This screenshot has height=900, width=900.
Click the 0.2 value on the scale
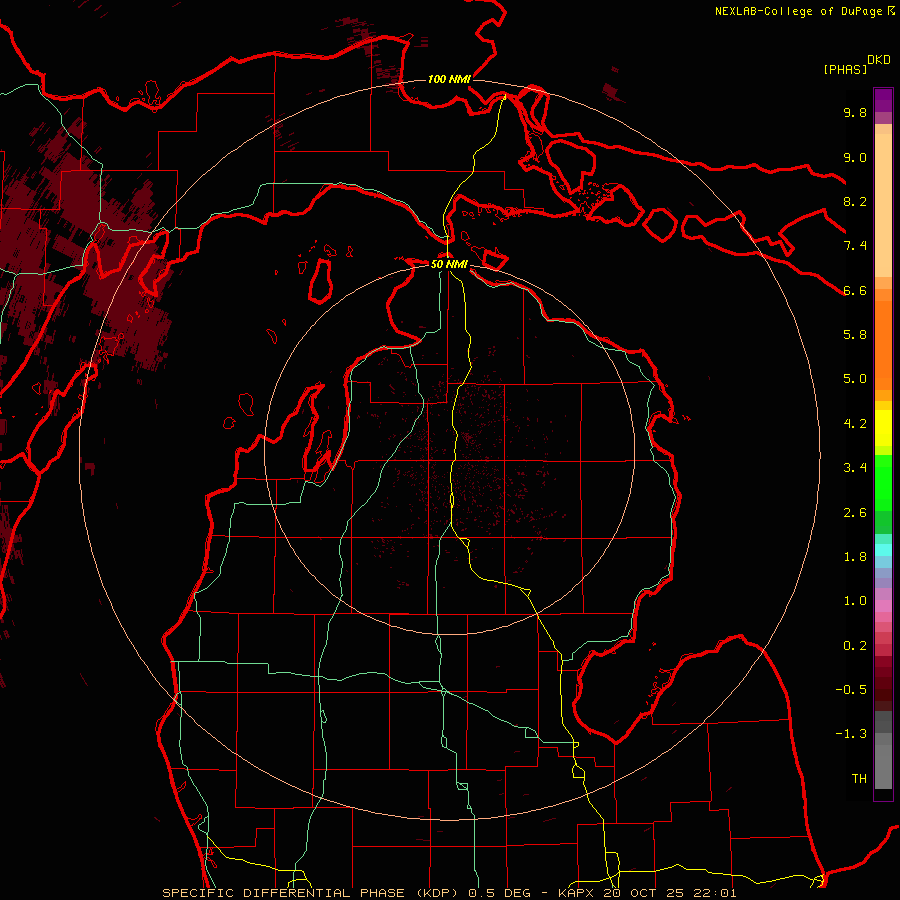point(855,646)
